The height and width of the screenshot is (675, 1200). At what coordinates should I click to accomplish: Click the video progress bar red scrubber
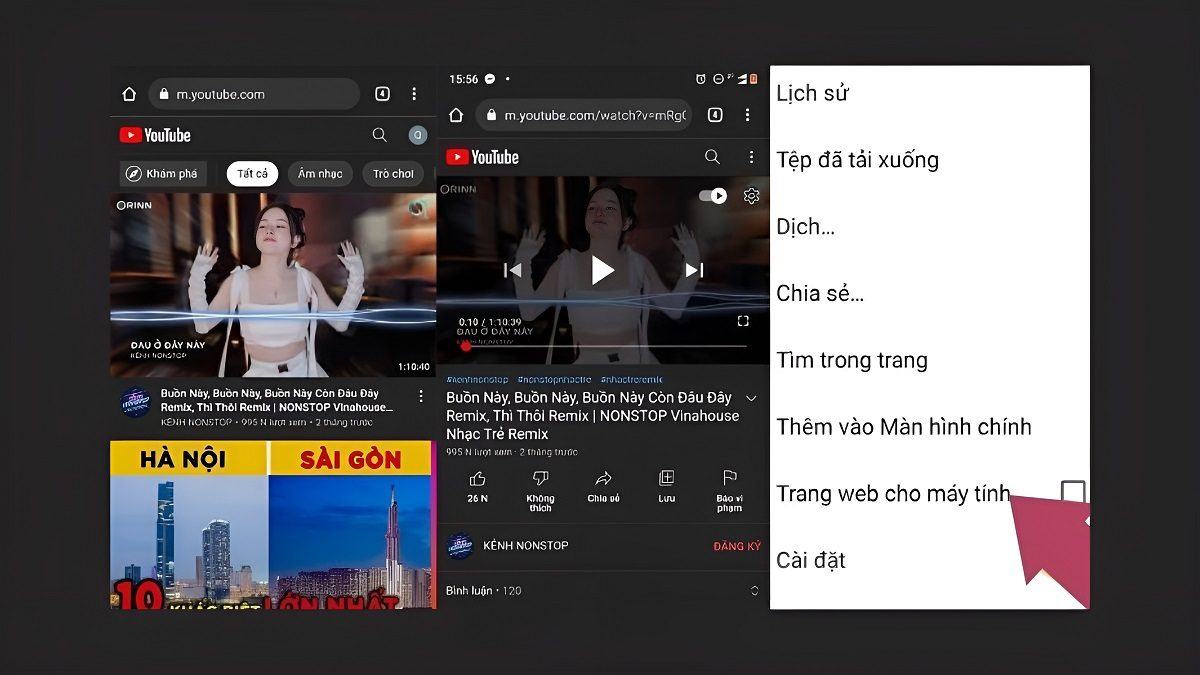coord(466,346)
